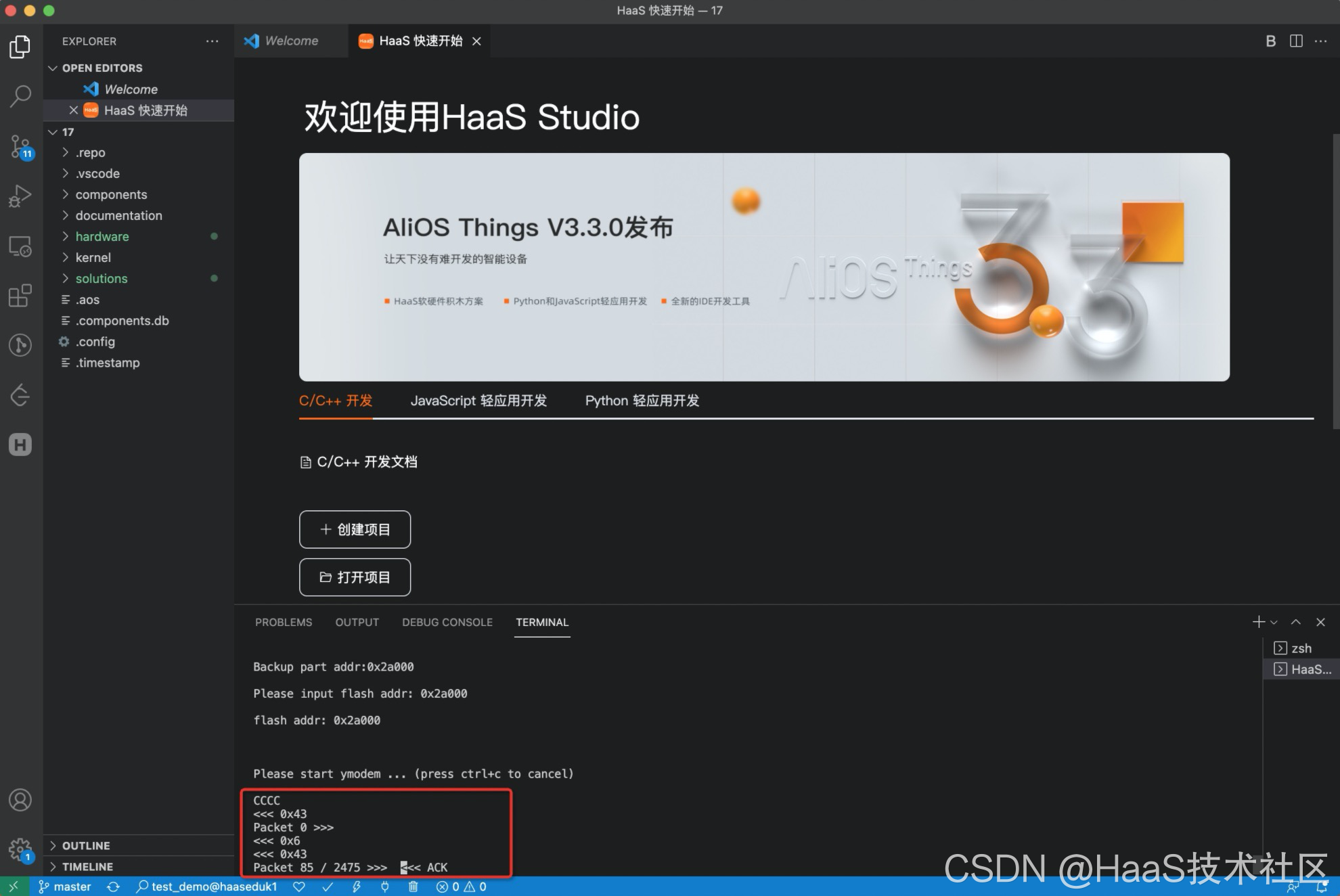Open new terminal dropdown arrow
This screenshot has height=896, width=1340.
1274,623
